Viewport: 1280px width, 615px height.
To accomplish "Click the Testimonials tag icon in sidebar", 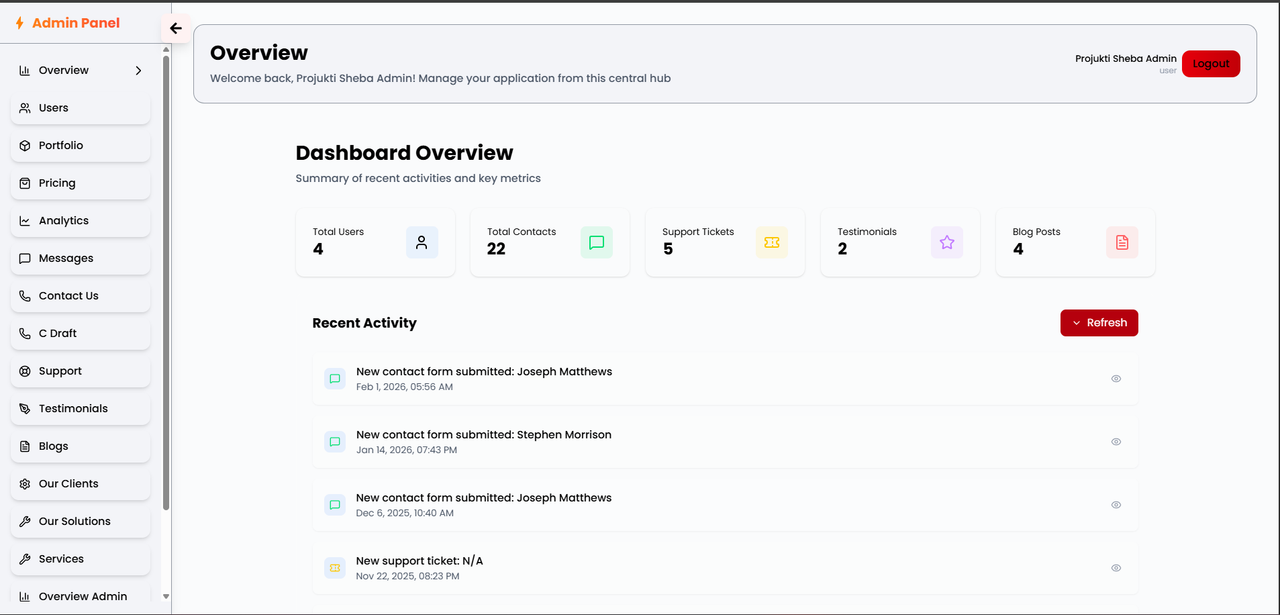I will [25, 409].
